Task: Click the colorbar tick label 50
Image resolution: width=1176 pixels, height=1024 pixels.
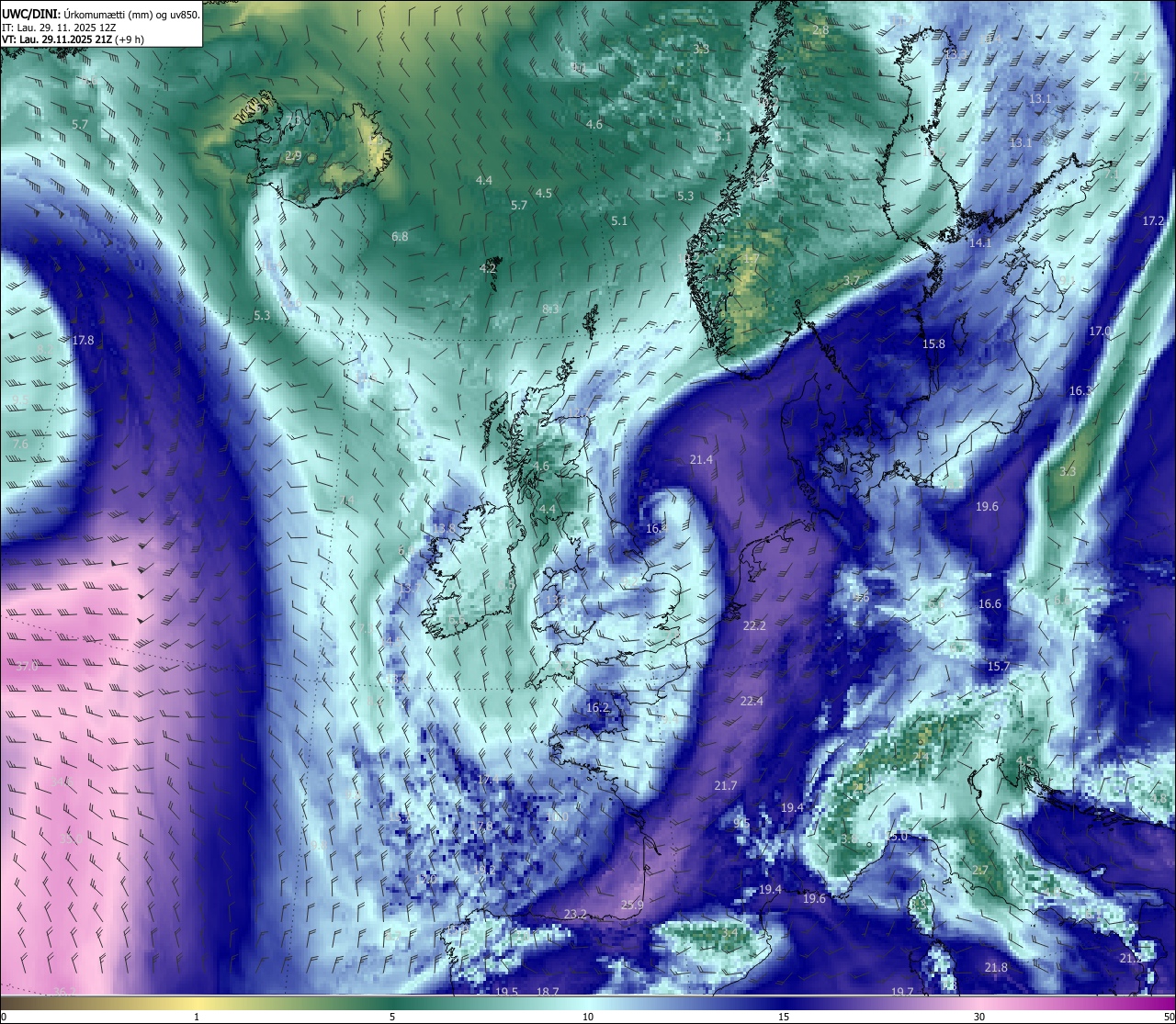Action: [1169, 1016]
